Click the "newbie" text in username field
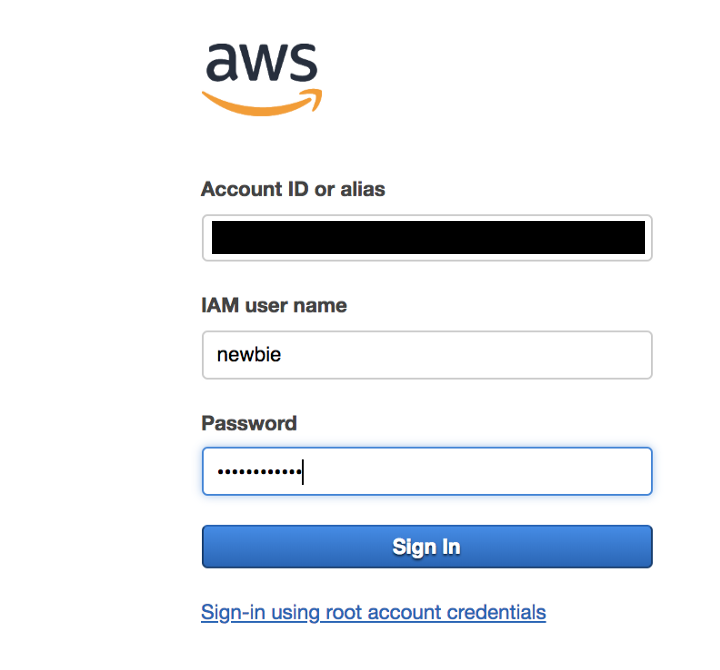Image resolution: width=720 pixels, height=670 pixels. point(249,355)
